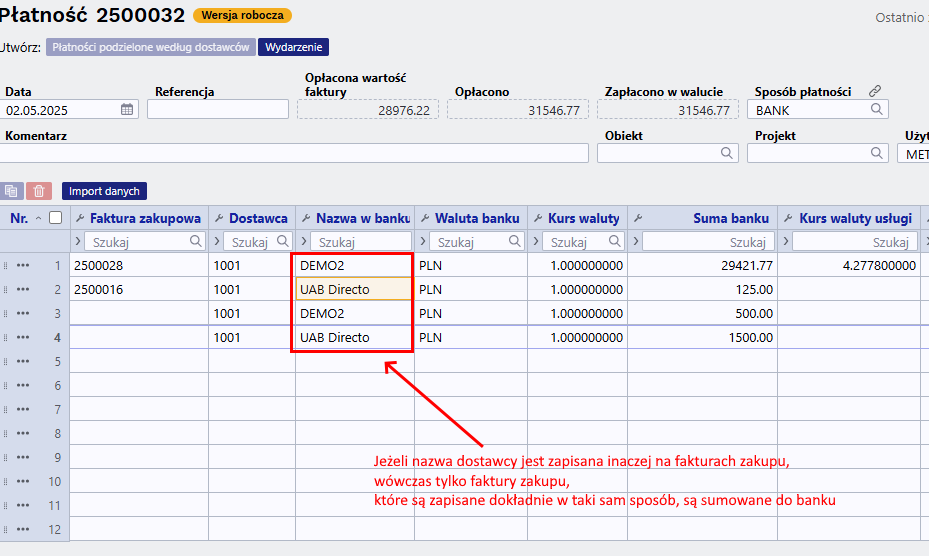Screen dimensions: 929x556
Task: Expand the filter chevron for Dostawca column
Action: point(217,241)
